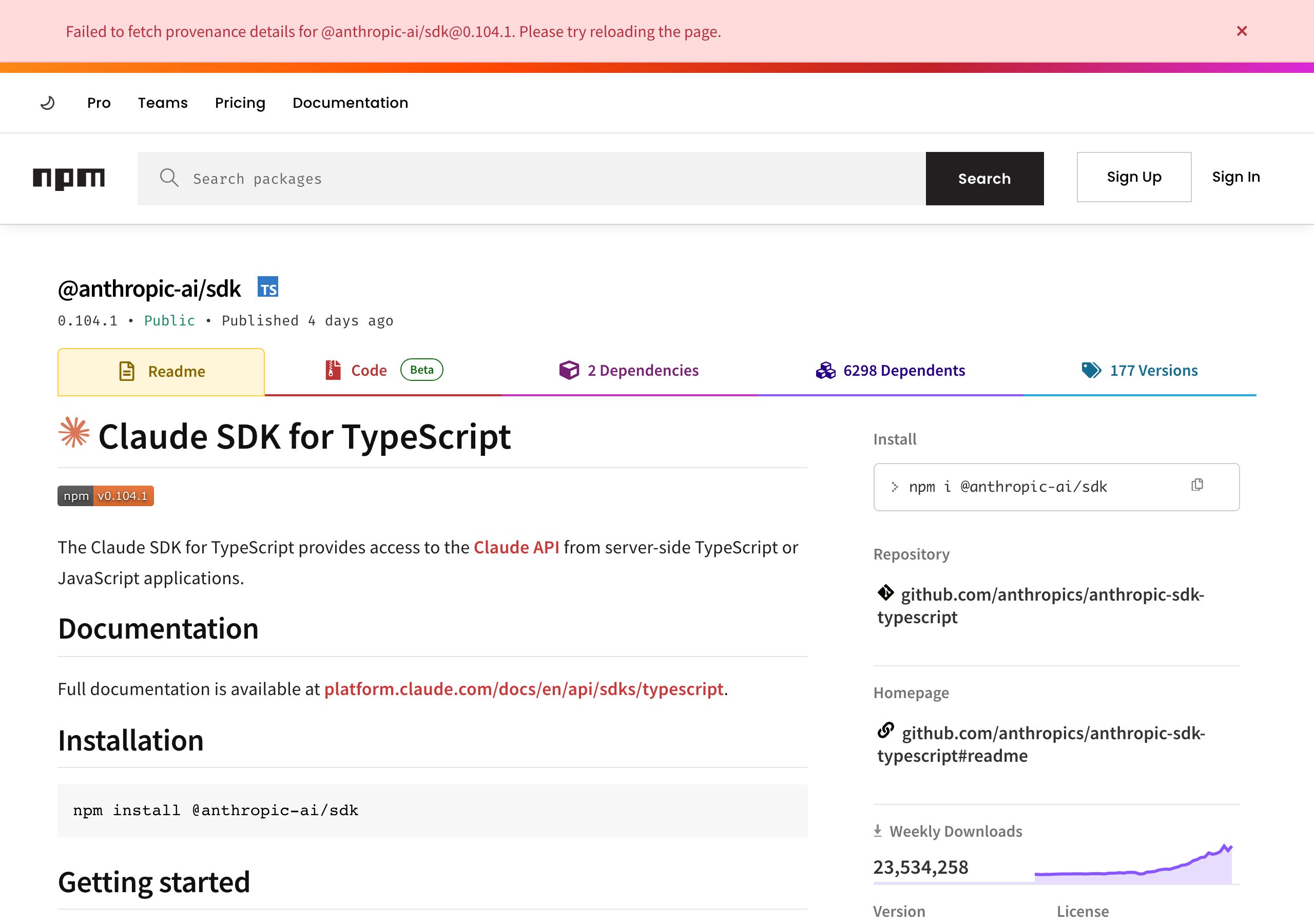Click the Claude starburst logo in heading
This screenshot has width=1314, height=924.
[x=74, y=432]
